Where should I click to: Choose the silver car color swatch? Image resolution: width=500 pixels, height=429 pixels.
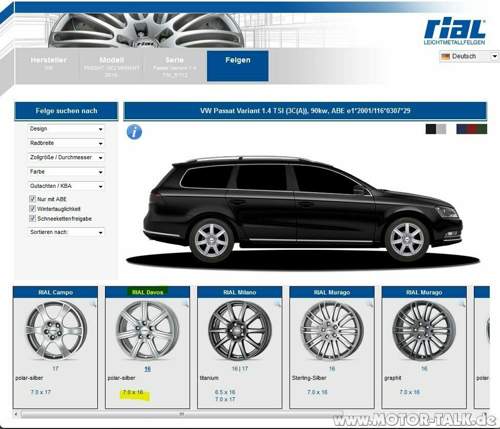point(441,129)
